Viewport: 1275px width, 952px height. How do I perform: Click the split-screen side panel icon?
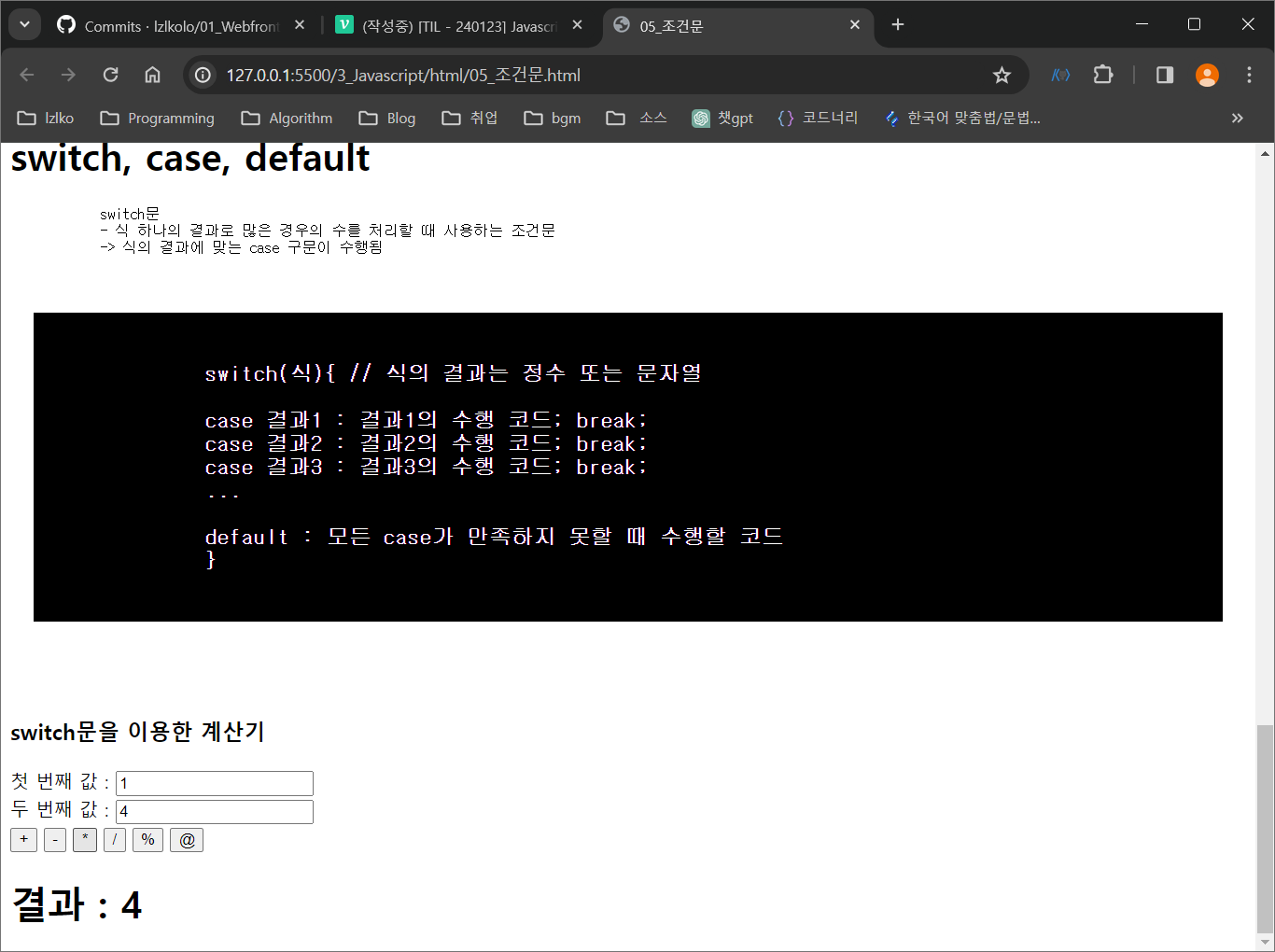click(x=1163, y=75)
